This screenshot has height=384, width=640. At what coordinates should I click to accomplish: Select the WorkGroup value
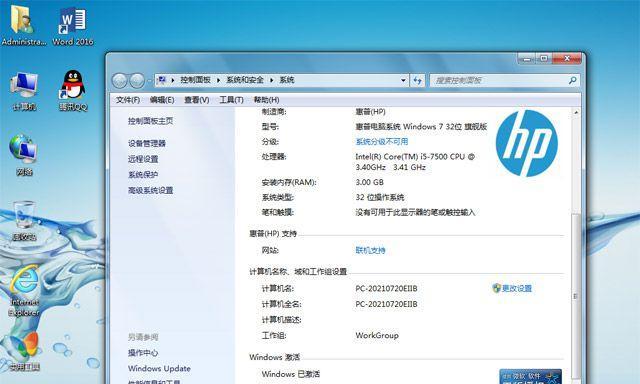377,335
